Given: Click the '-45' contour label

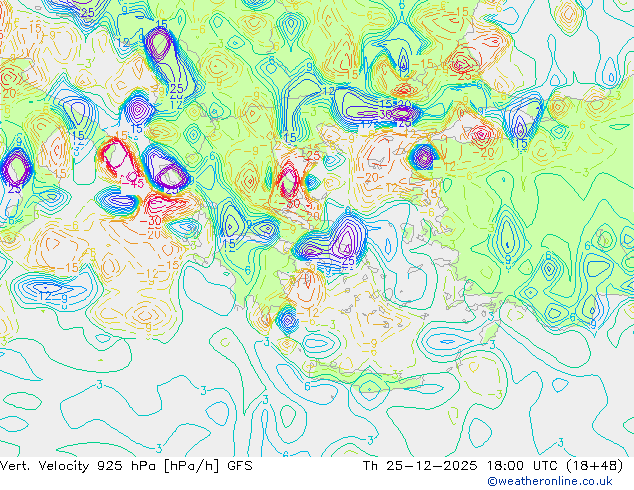Looking at the screenshot, I should click(133, 183).
